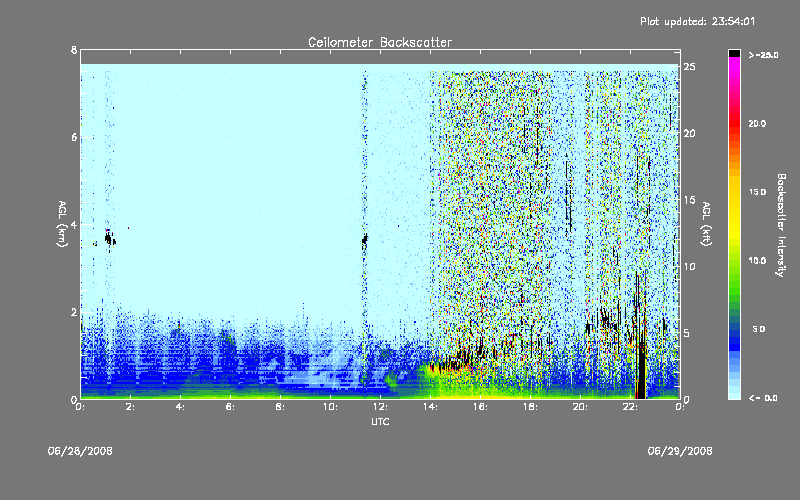
Task: Click the 4 km tick on left axis
Action: tap(74, 224)
